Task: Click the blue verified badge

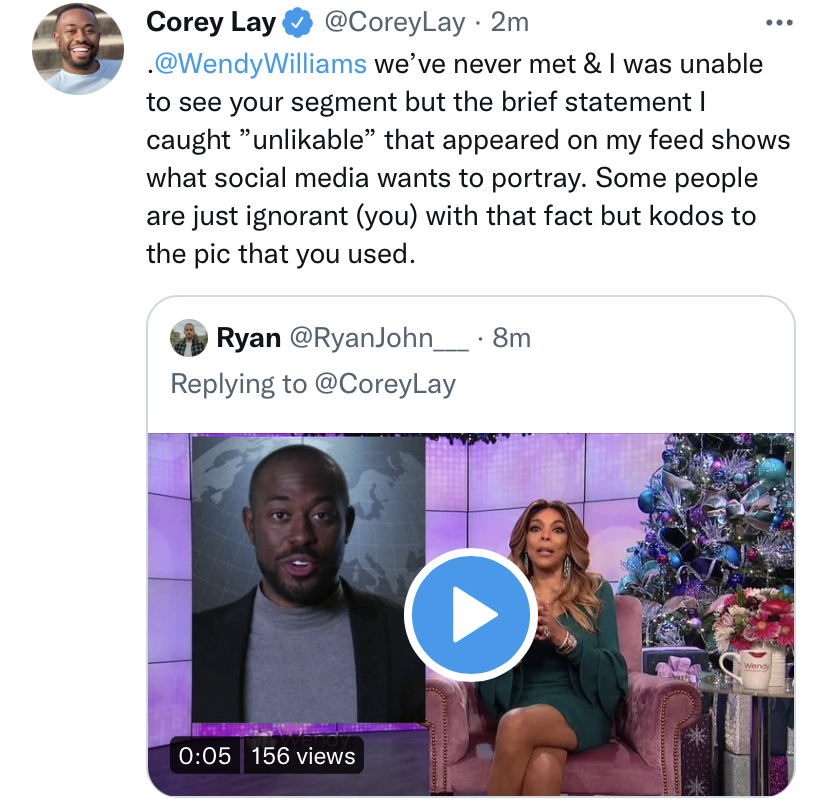Action: (x=298, y=23)
